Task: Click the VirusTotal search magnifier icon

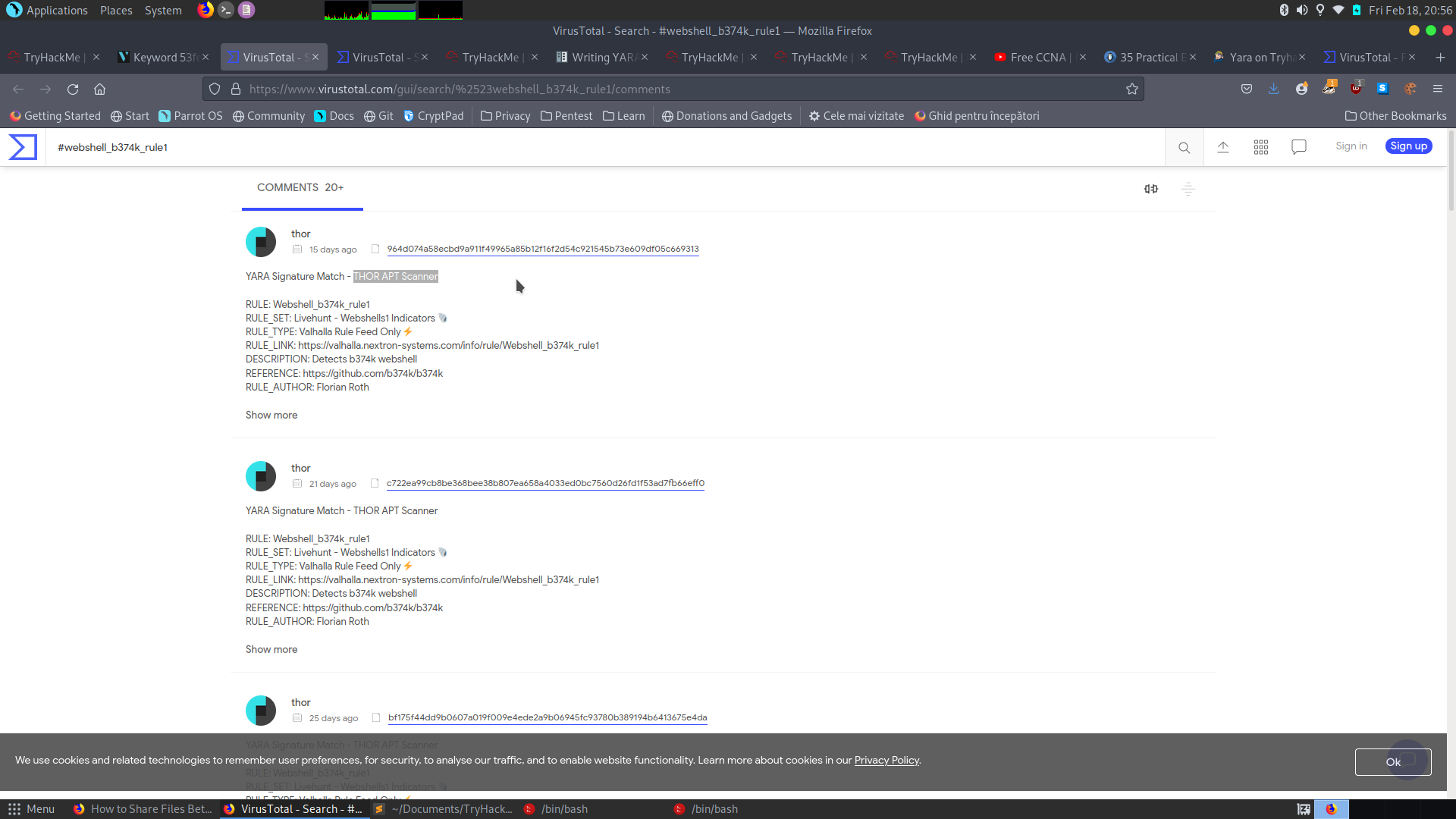Action: coord(1184,147)
